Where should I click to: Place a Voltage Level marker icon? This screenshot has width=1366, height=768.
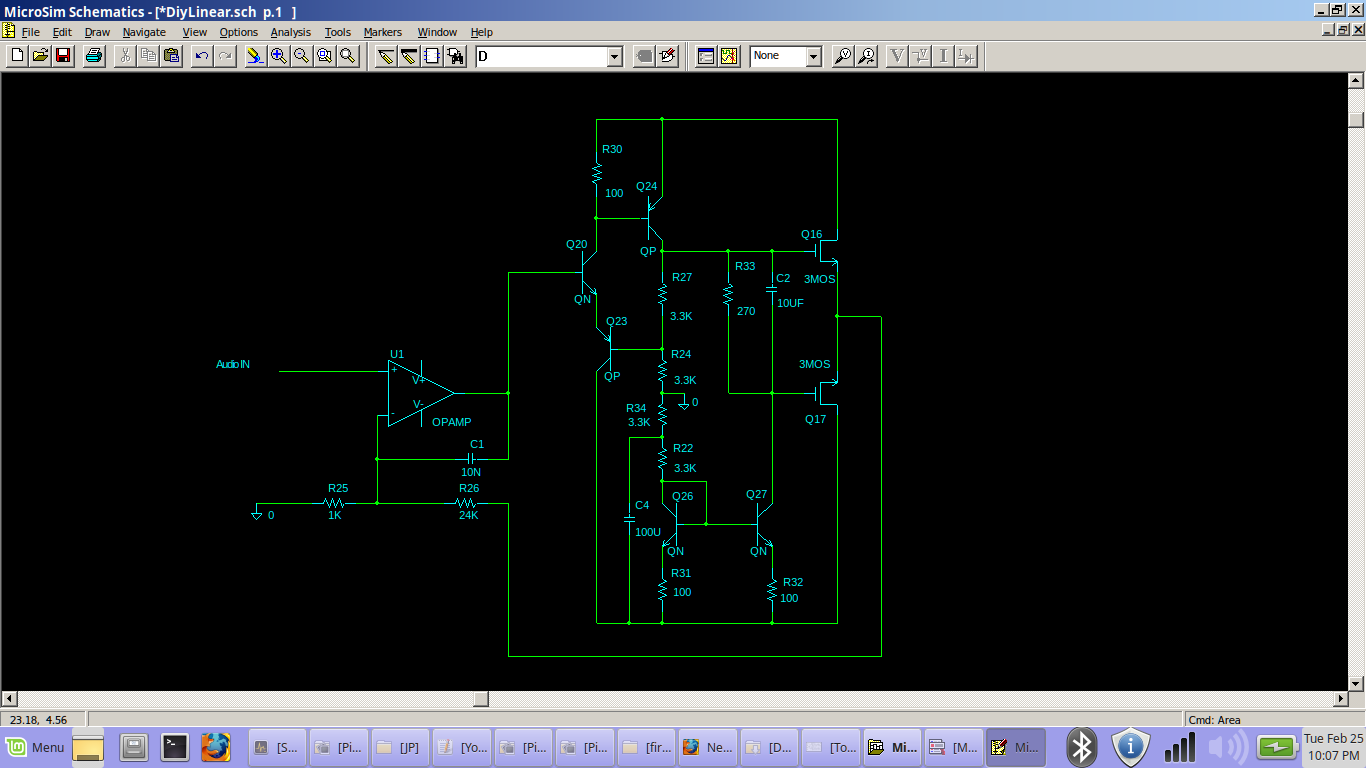coord(843,56)
